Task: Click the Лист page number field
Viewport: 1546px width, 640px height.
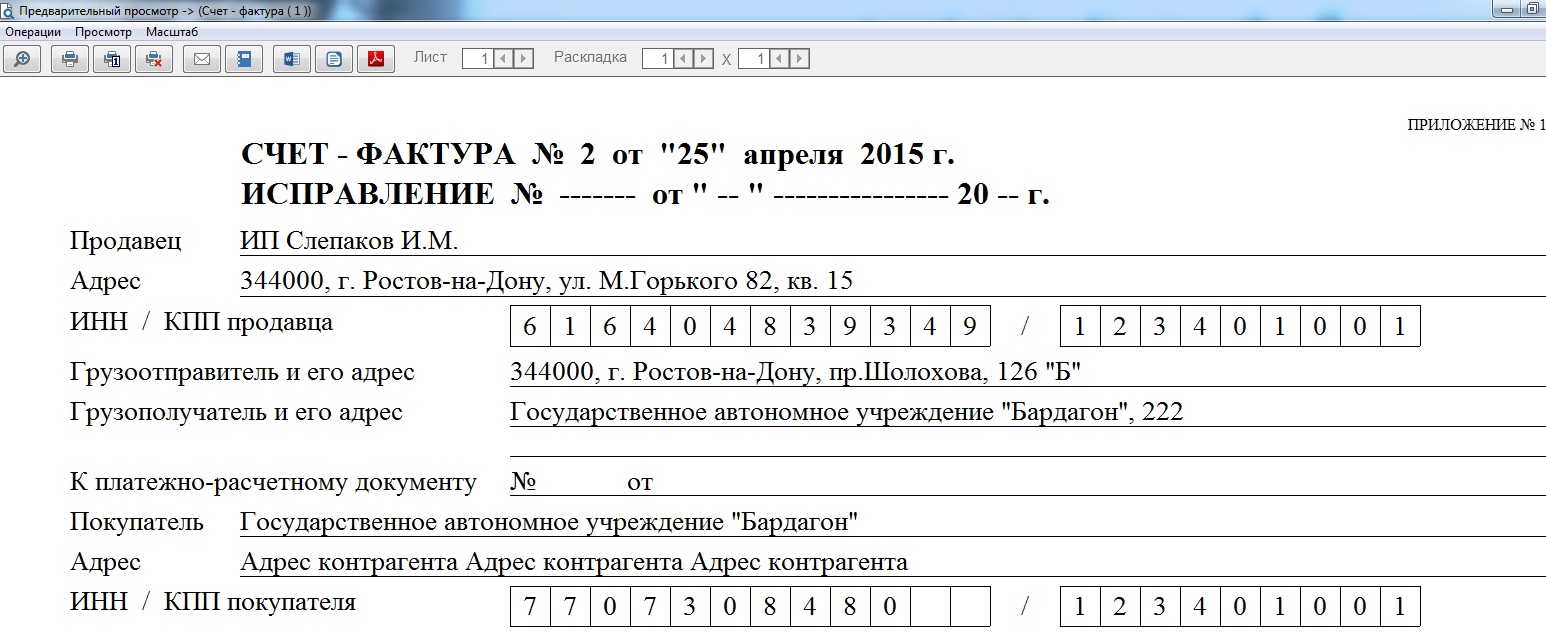Action: coord(479,59)
